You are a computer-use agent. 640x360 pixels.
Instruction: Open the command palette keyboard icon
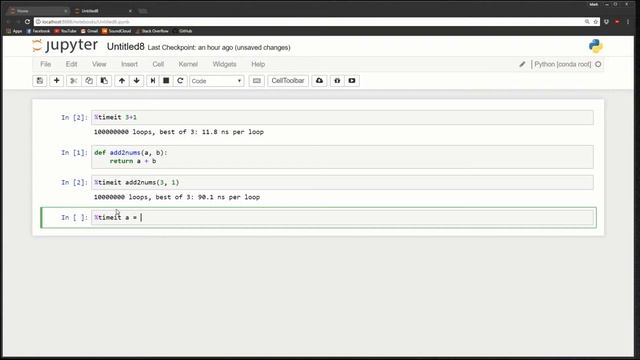coord(256,81)
